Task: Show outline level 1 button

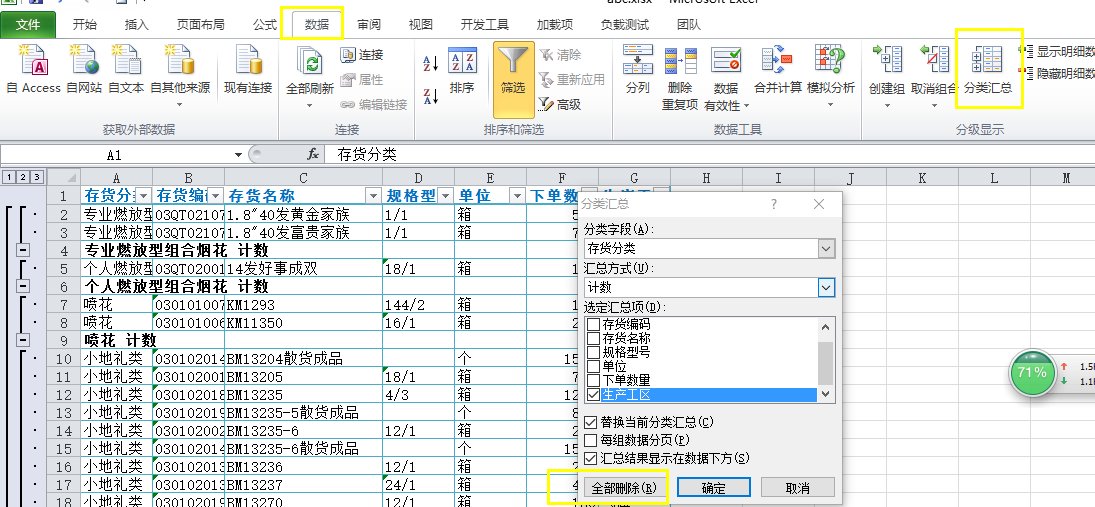Action: click(8, 177)
